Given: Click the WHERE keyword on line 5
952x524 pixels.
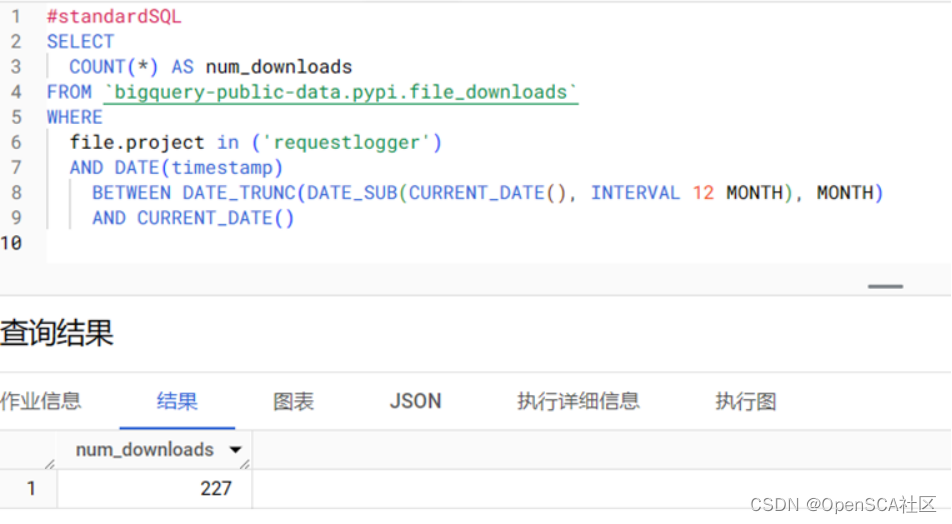Looking at the screenshot, I should (75, 117).
